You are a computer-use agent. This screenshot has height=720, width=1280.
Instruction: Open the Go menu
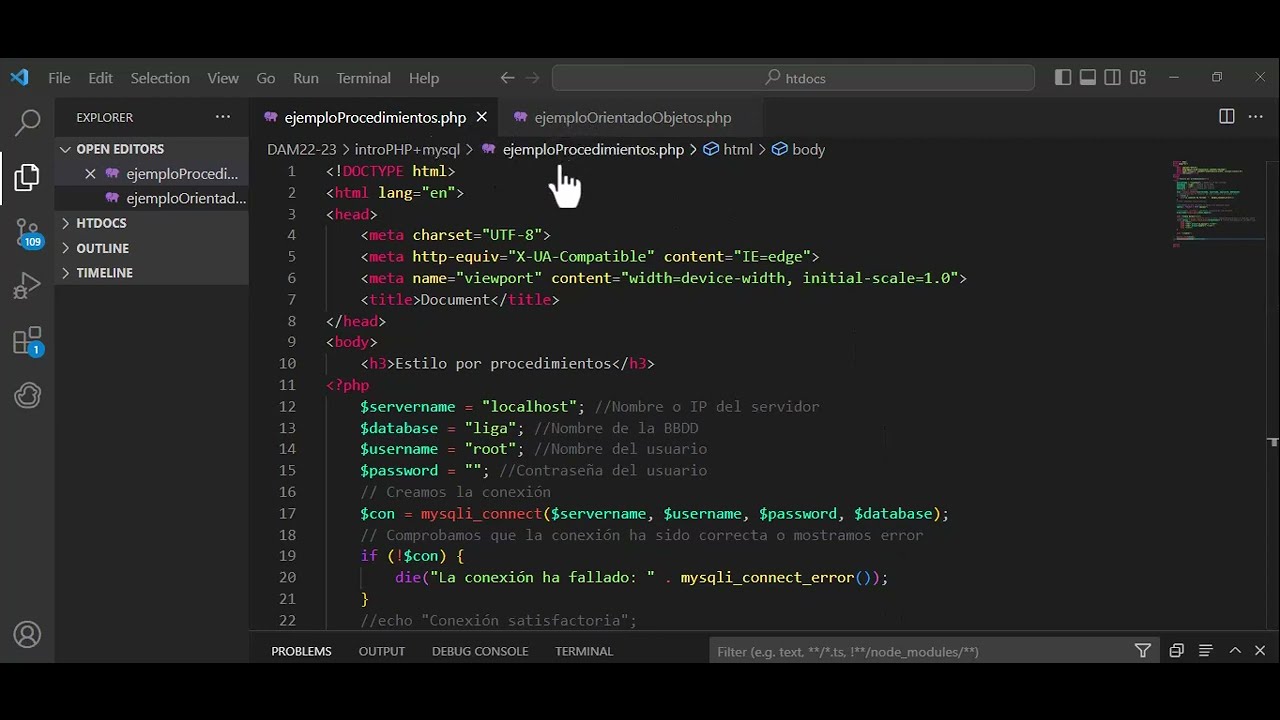266,78
